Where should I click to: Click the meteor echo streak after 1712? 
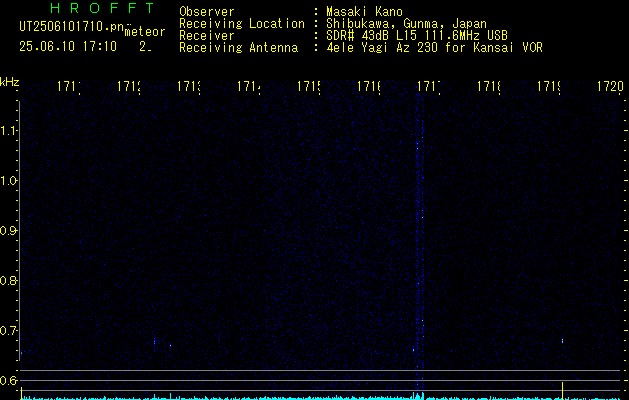pyautogui.click(x=154, y=342)
